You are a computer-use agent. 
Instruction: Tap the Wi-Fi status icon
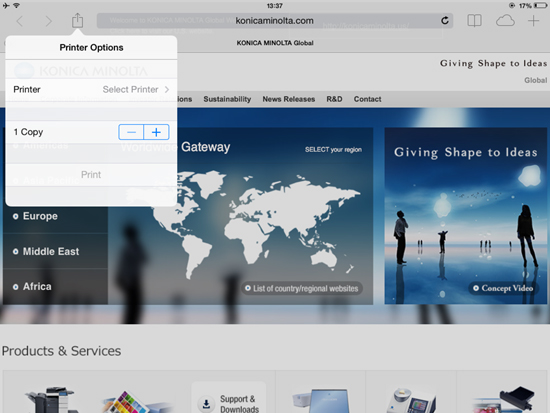click(x=16, y=5)
